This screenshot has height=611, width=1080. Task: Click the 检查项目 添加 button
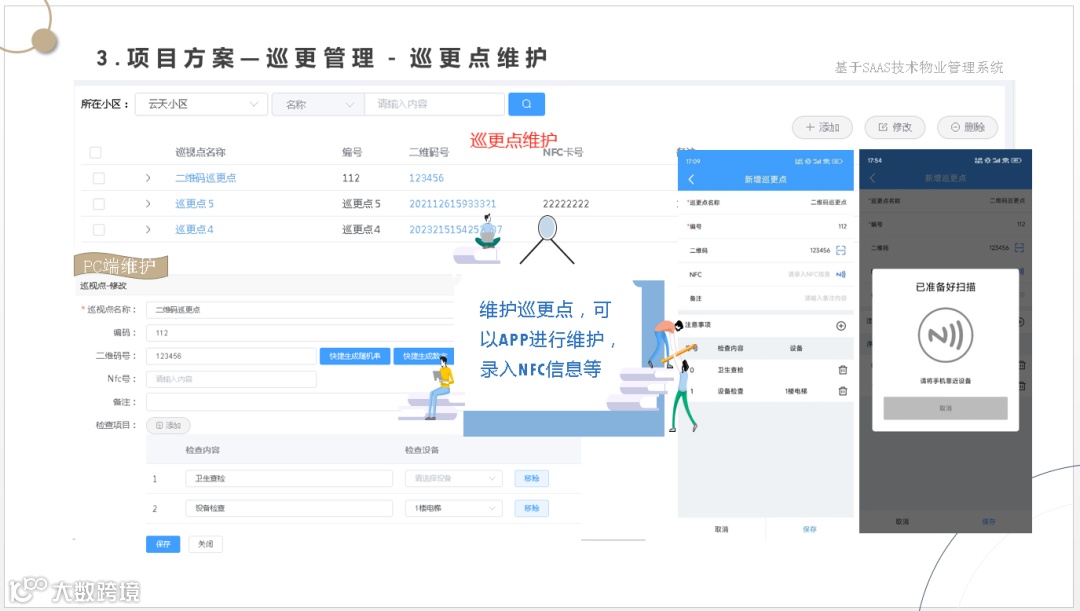[x=168, y=426]
